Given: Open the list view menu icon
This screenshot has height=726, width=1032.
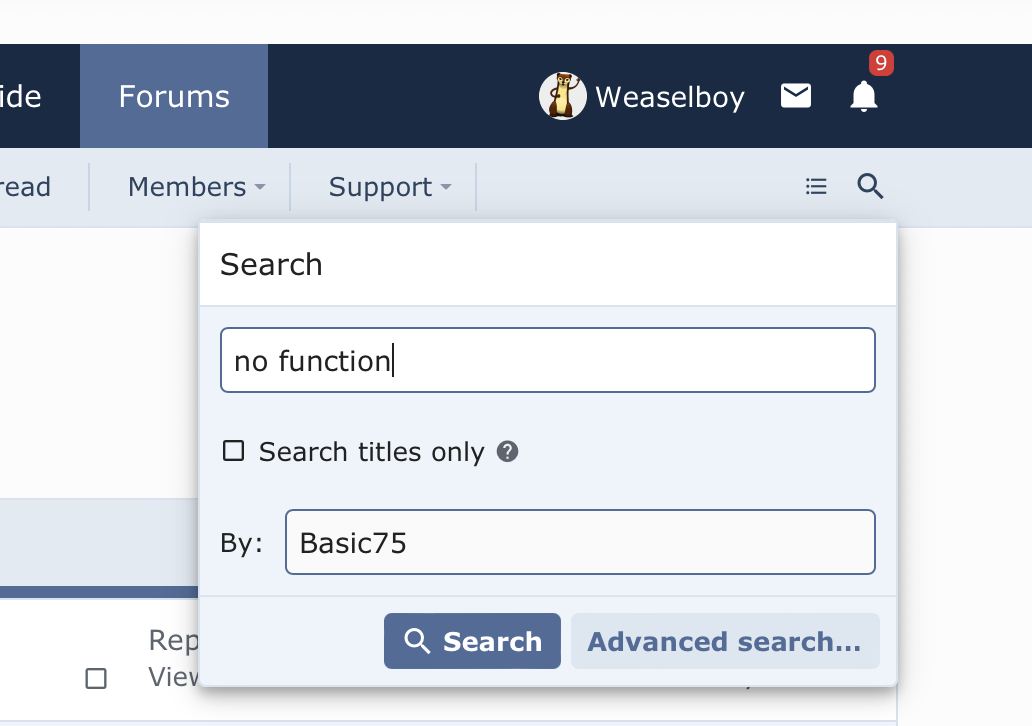Looking at the screenshot, I should (x=816, y=186).
